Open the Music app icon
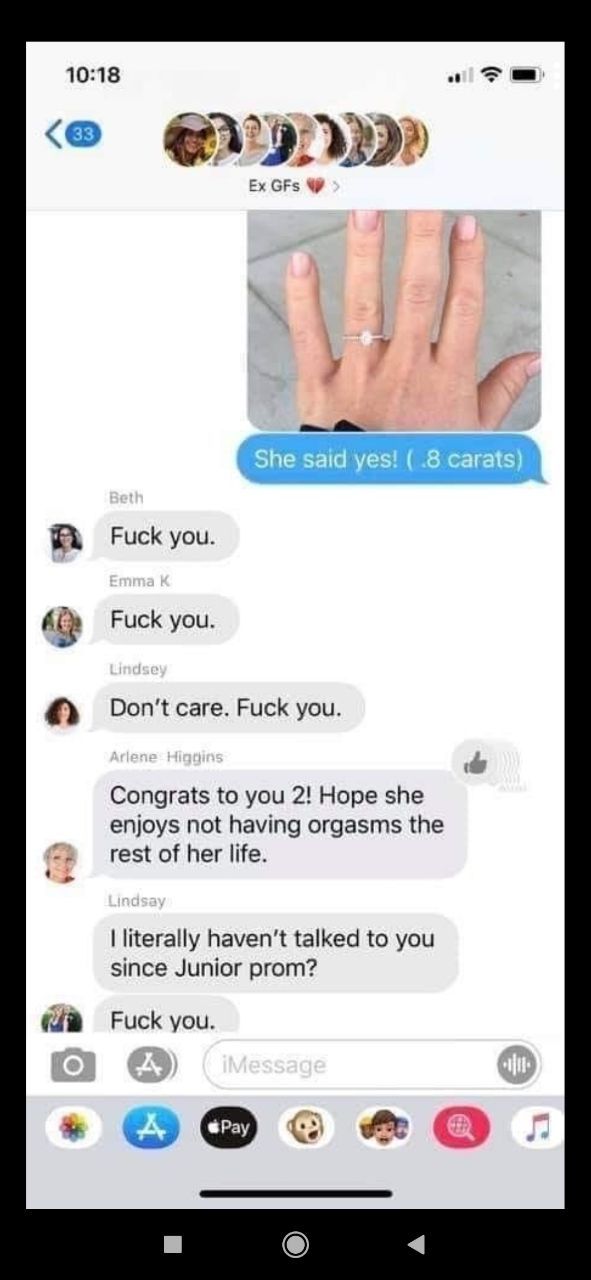 [535, 1127]
